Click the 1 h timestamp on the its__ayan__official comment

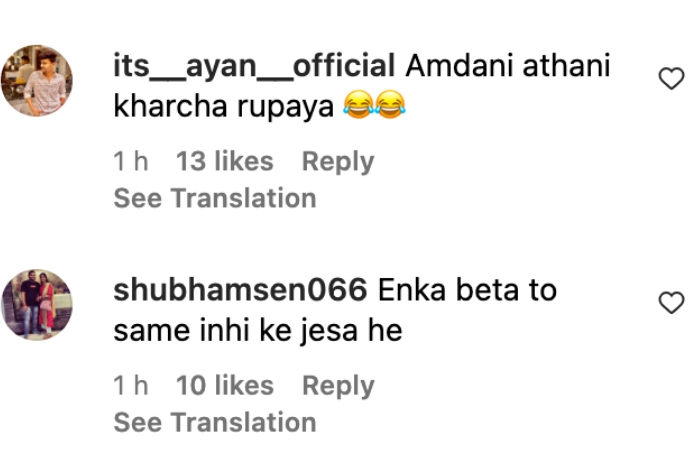[131, 161]
